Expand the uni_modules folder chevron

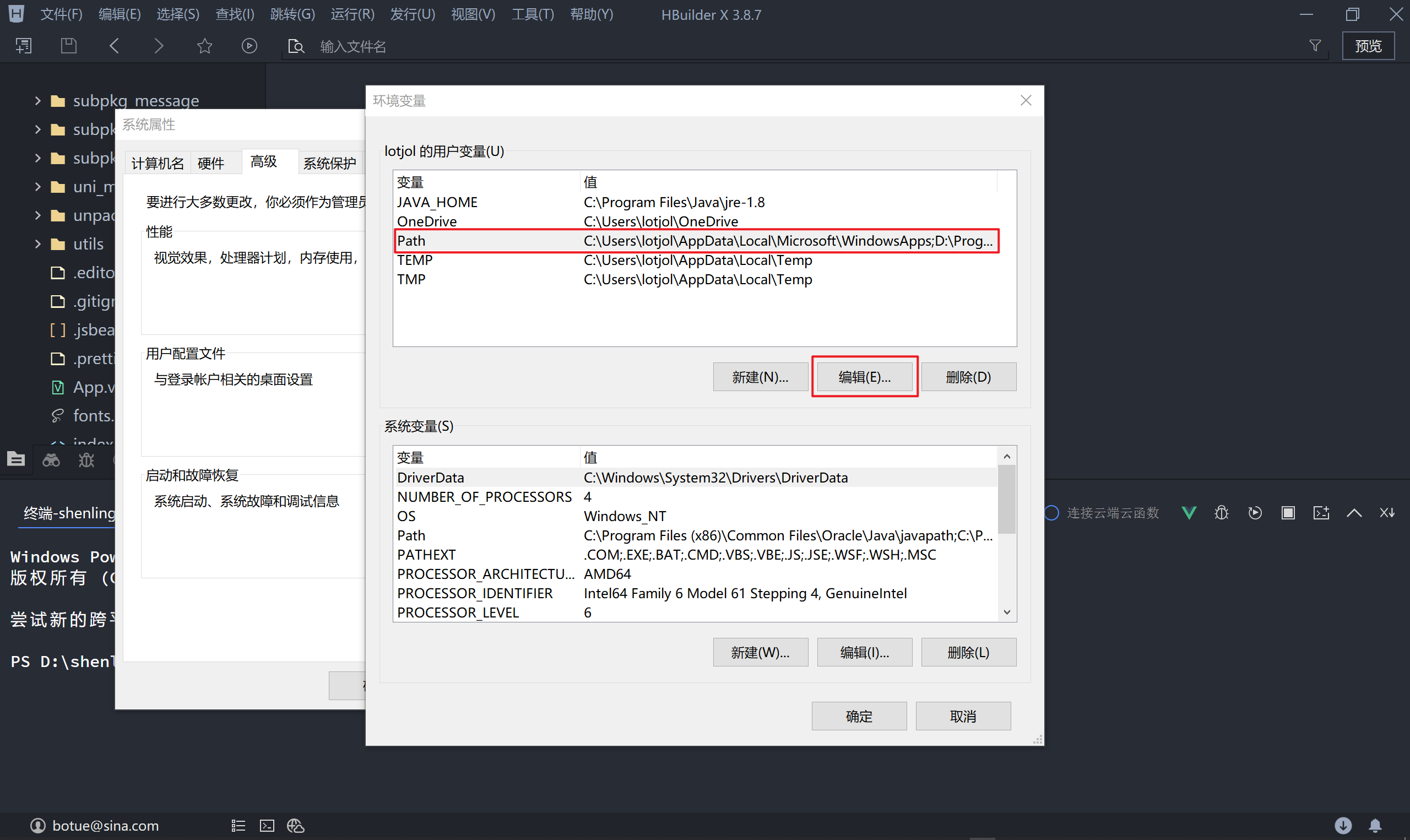pyautogui.click(x=38, y=186)
